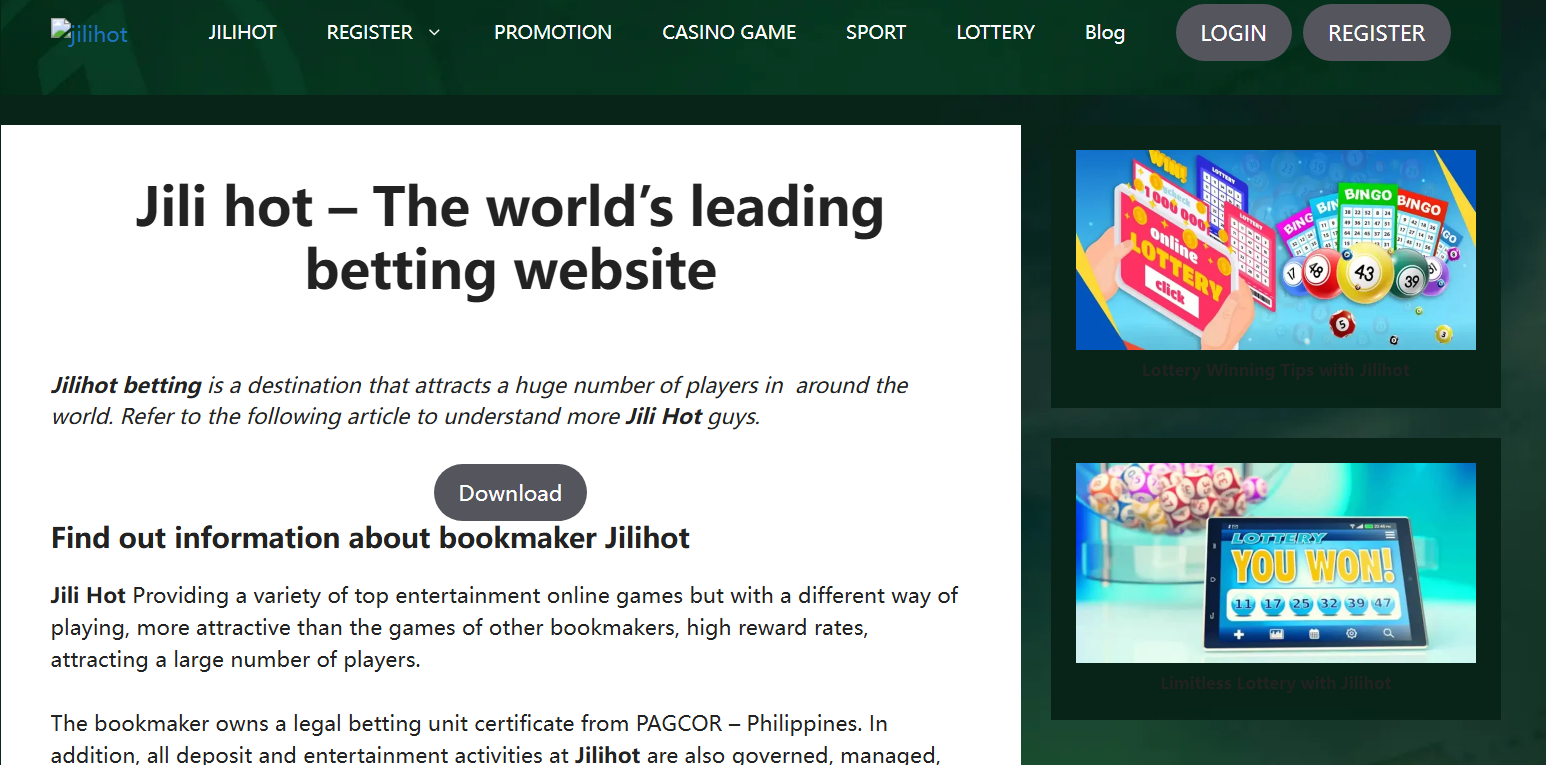Viewport: 1546px width, 765px height.
Task: Go to the PROMOTION page
Action: (552, 33)
